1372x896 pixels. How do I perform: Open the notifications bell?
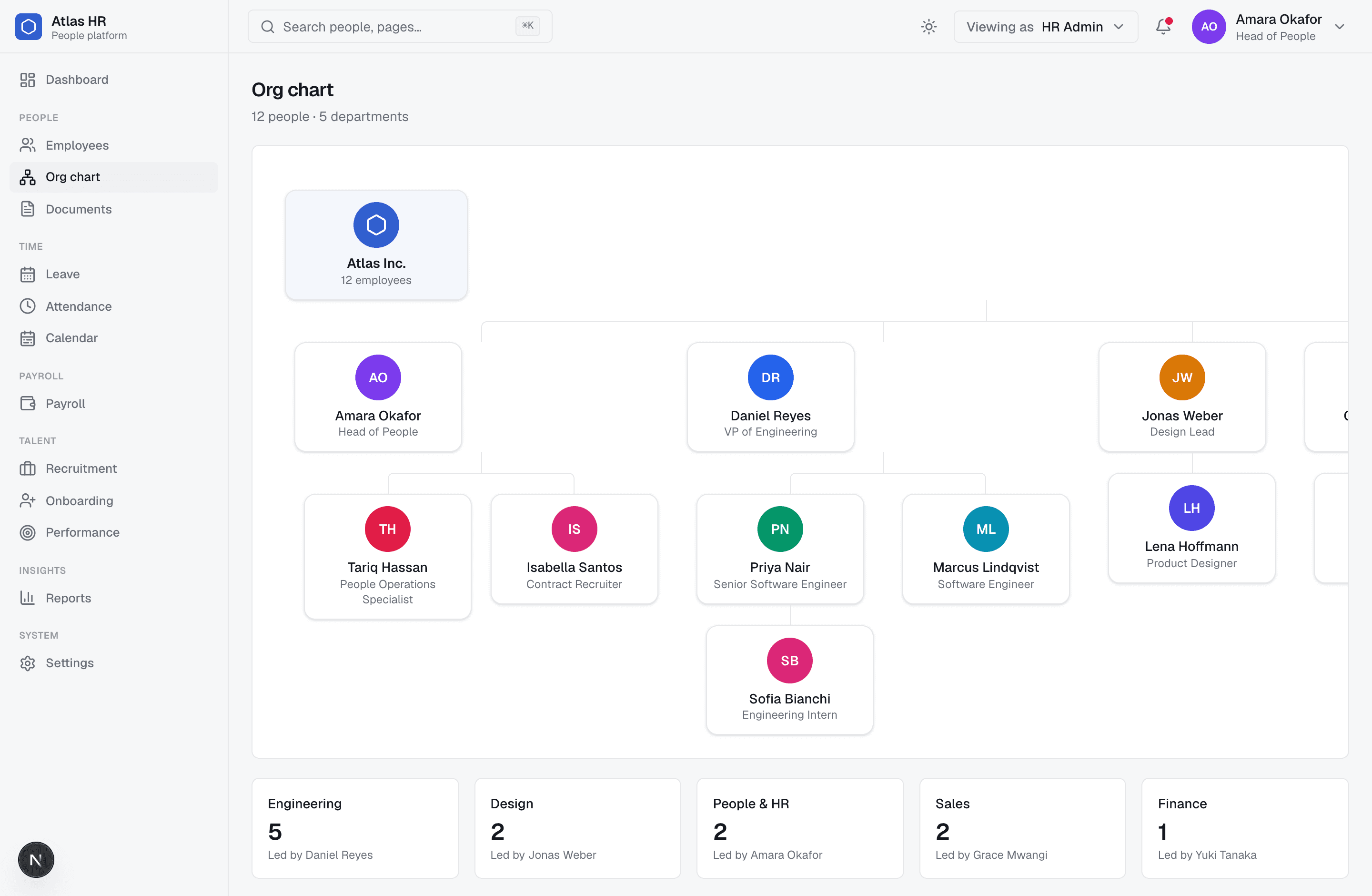click(x=1163, y=27)
